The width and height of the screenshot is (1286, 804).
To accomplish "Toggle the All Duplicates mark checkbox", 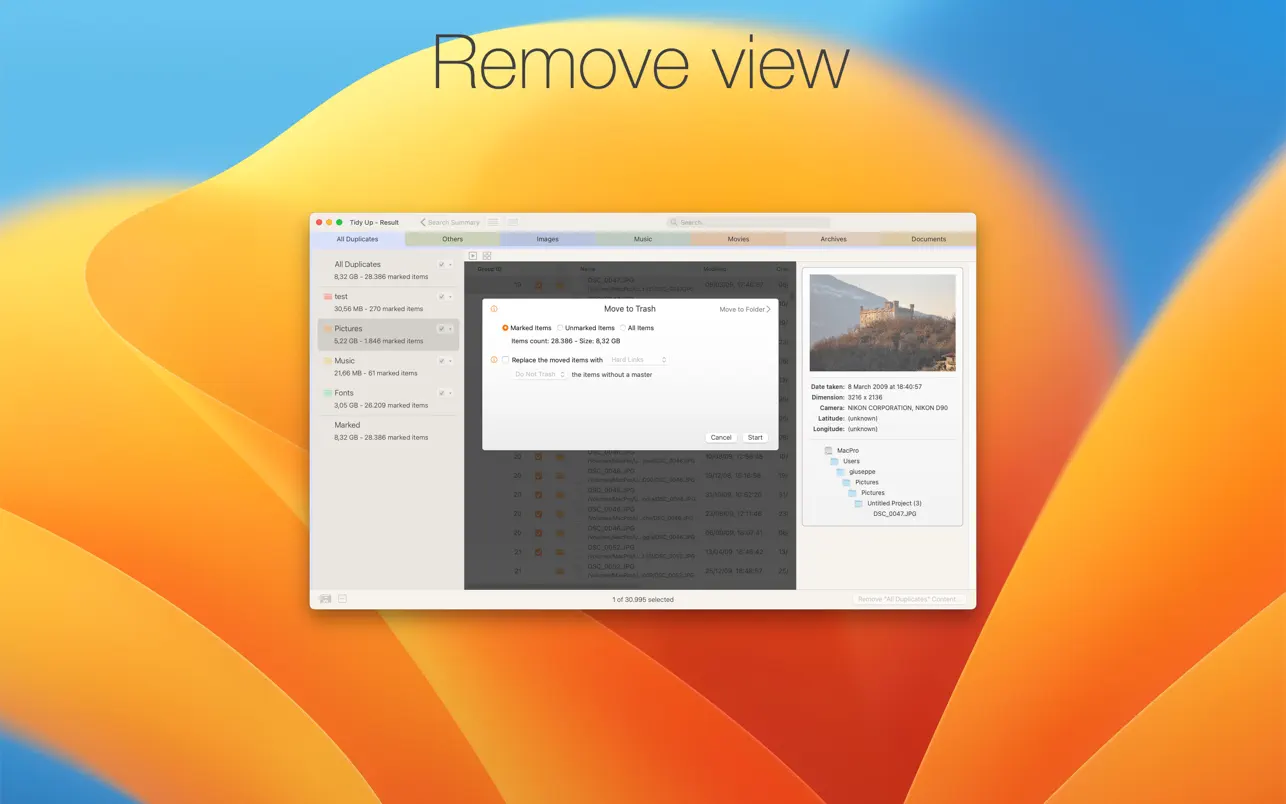I will click(441, 265).
